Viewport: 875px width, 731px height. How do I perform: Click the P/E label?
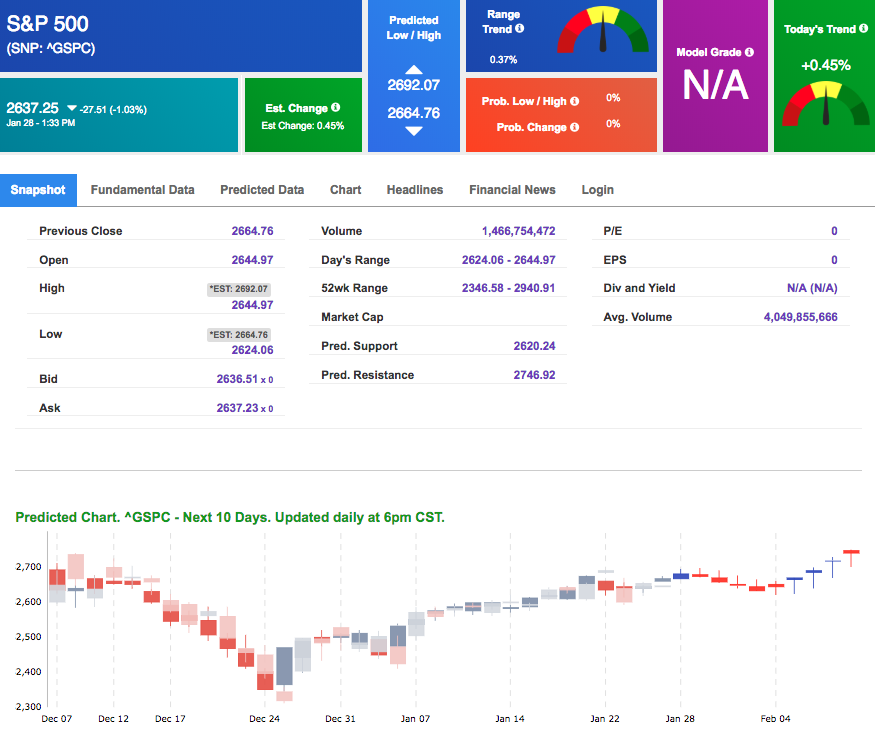(x=612, y=231)
